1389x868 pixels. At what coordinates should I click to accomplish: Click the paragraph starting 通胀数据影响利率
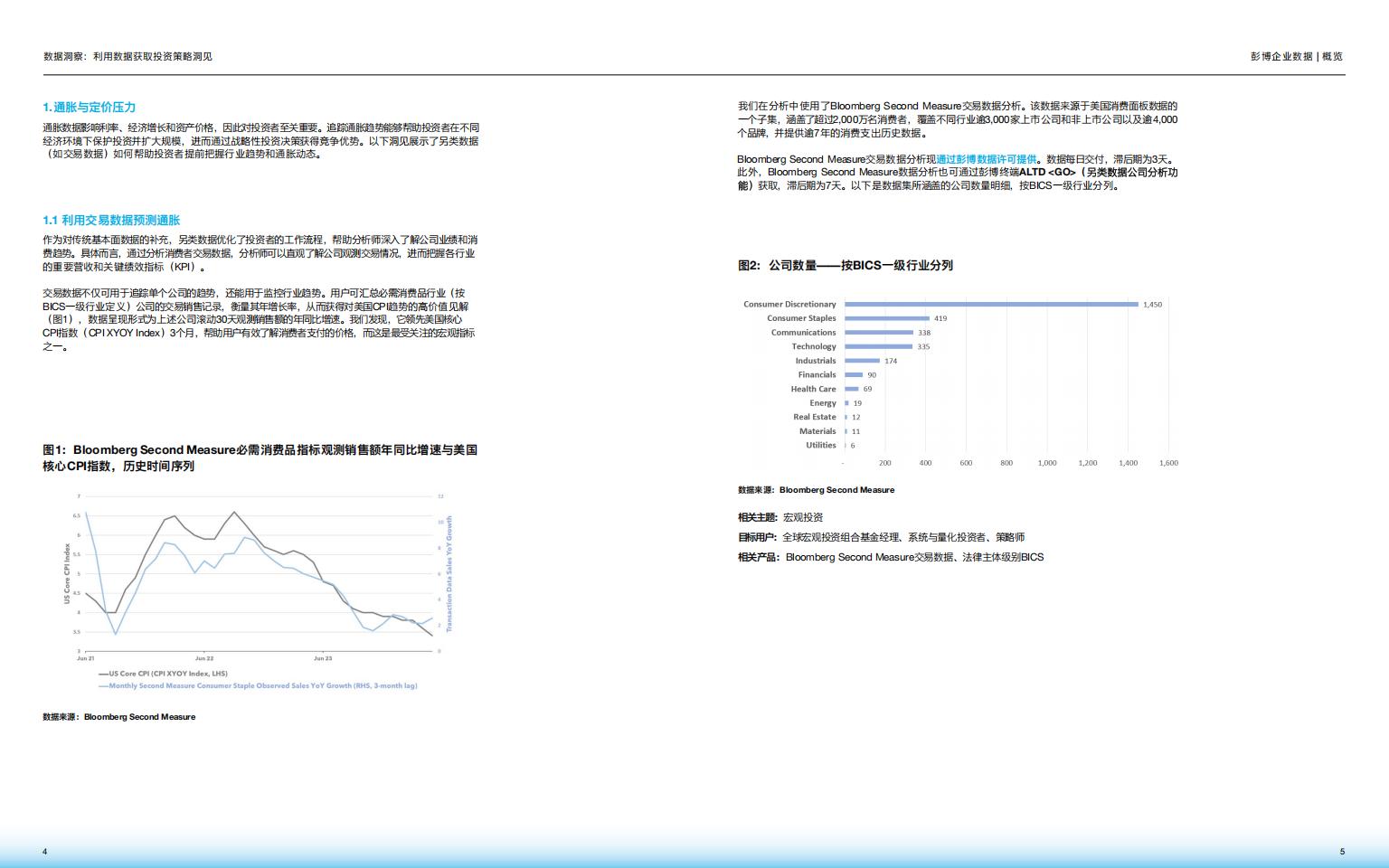tap(260, 141)
